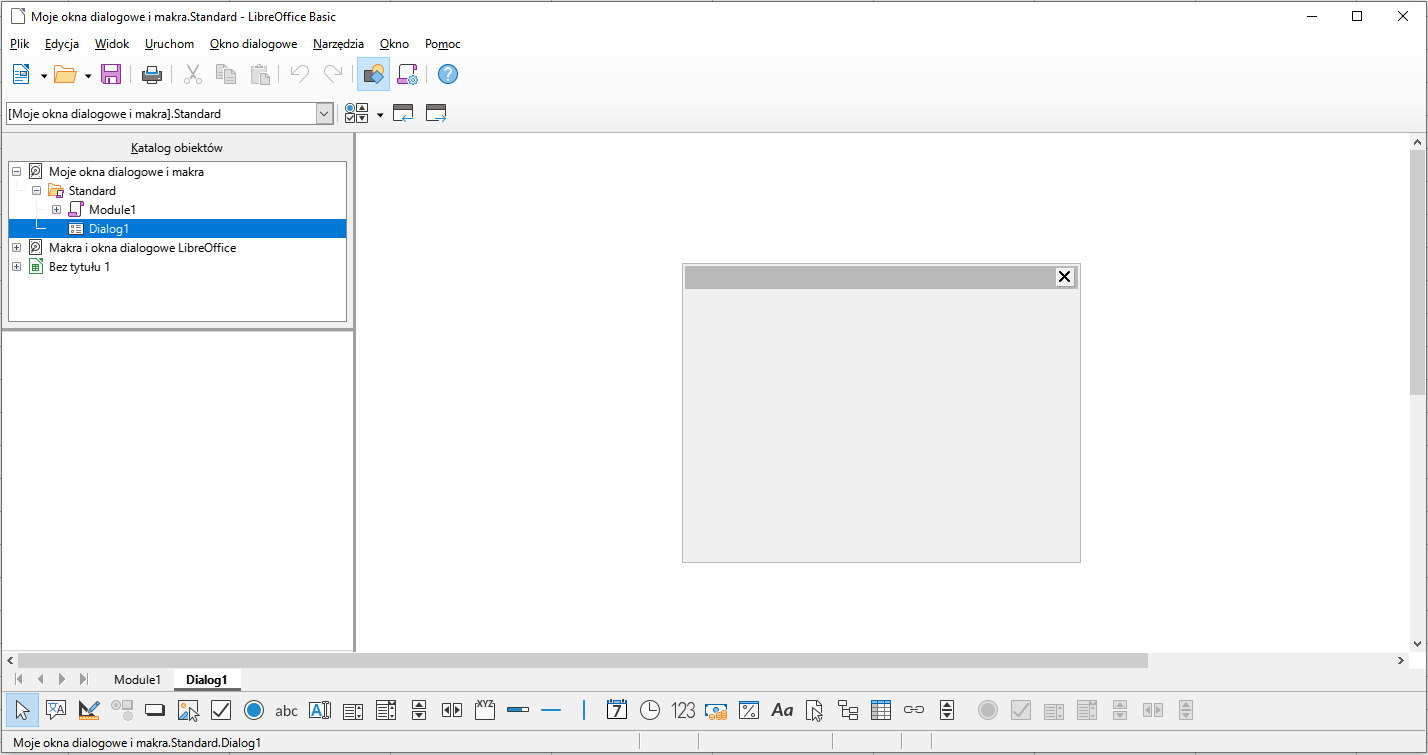Switch to the Module1 tab
Viewport: 1428px width, 755px height.
137,680
